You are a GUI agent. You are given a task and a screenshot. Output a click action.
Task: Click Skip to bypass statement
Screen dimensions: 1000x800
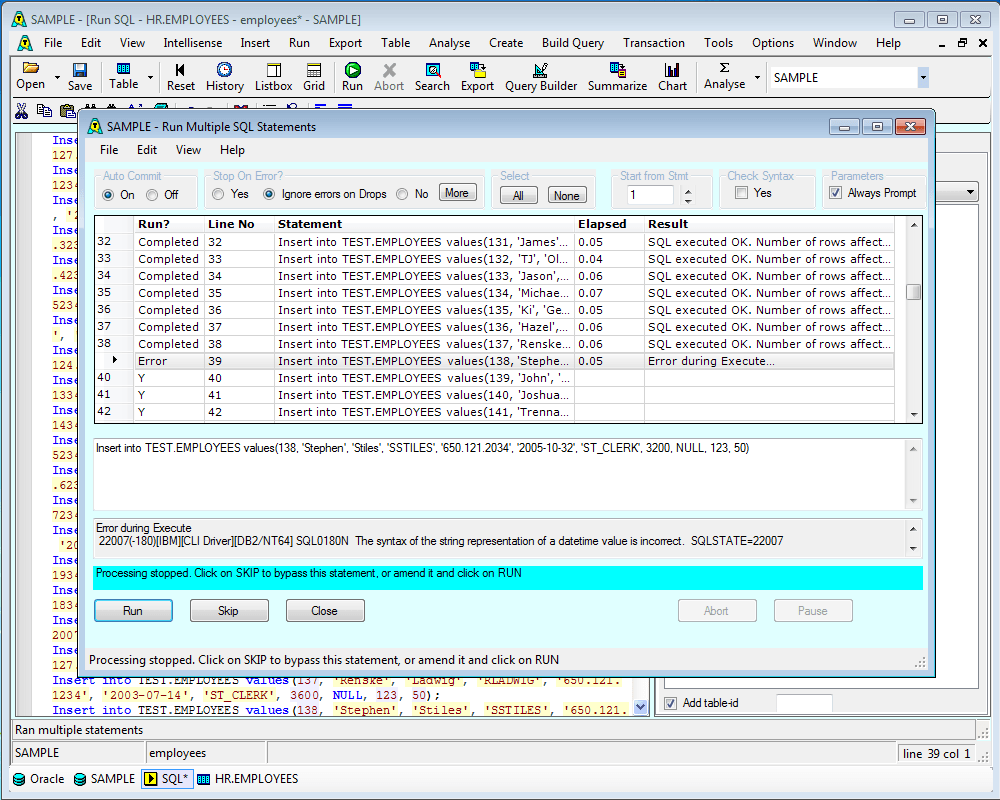click(x=229, y=611)
